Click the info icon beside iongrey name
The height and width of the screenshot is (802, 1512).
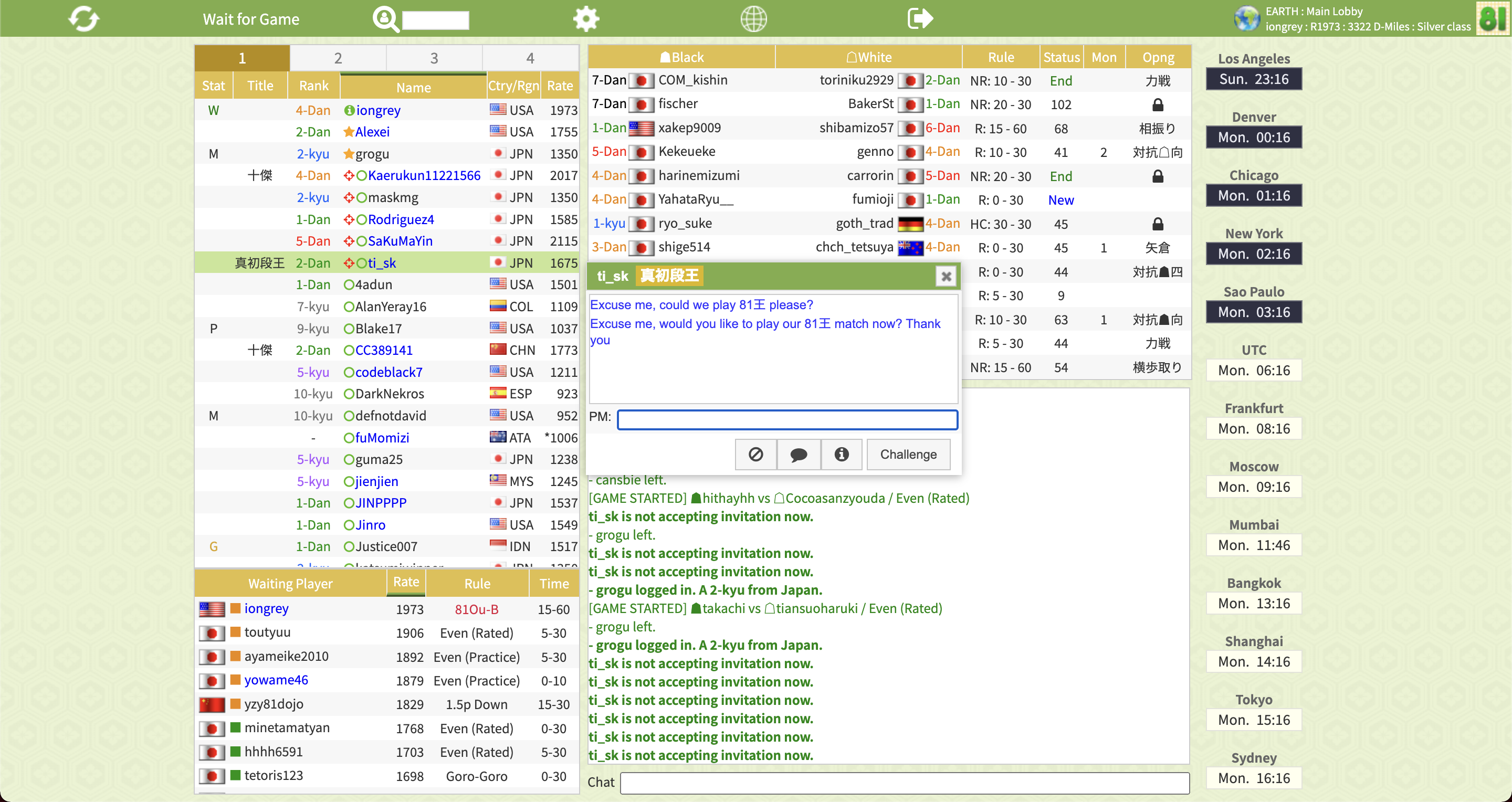pyautogui.click(x=349, y=110)
